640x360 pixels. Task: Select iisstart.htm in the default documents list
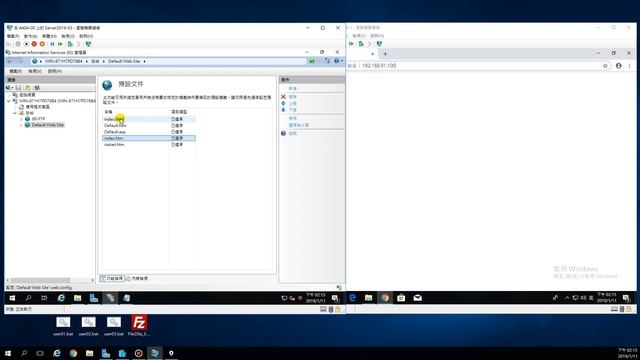click(149, 144)
